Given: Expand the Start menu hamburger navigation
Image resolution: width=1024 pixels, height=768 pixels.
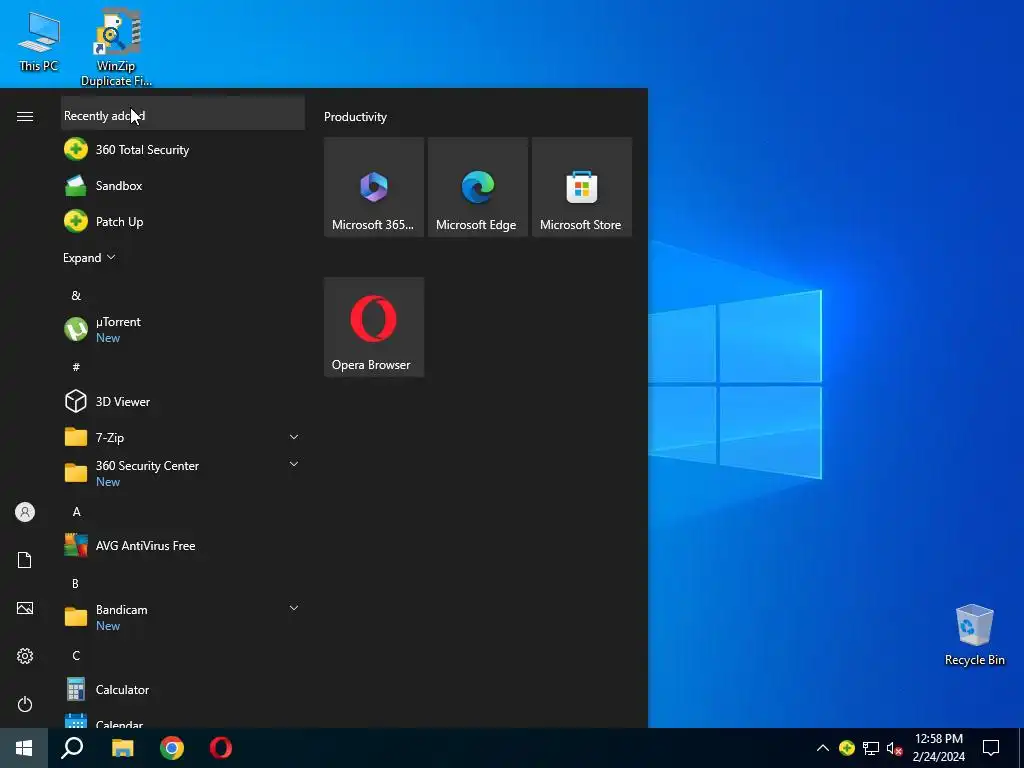Looking at the screenshot, I should pyautogui.click(x=25, y=116).
